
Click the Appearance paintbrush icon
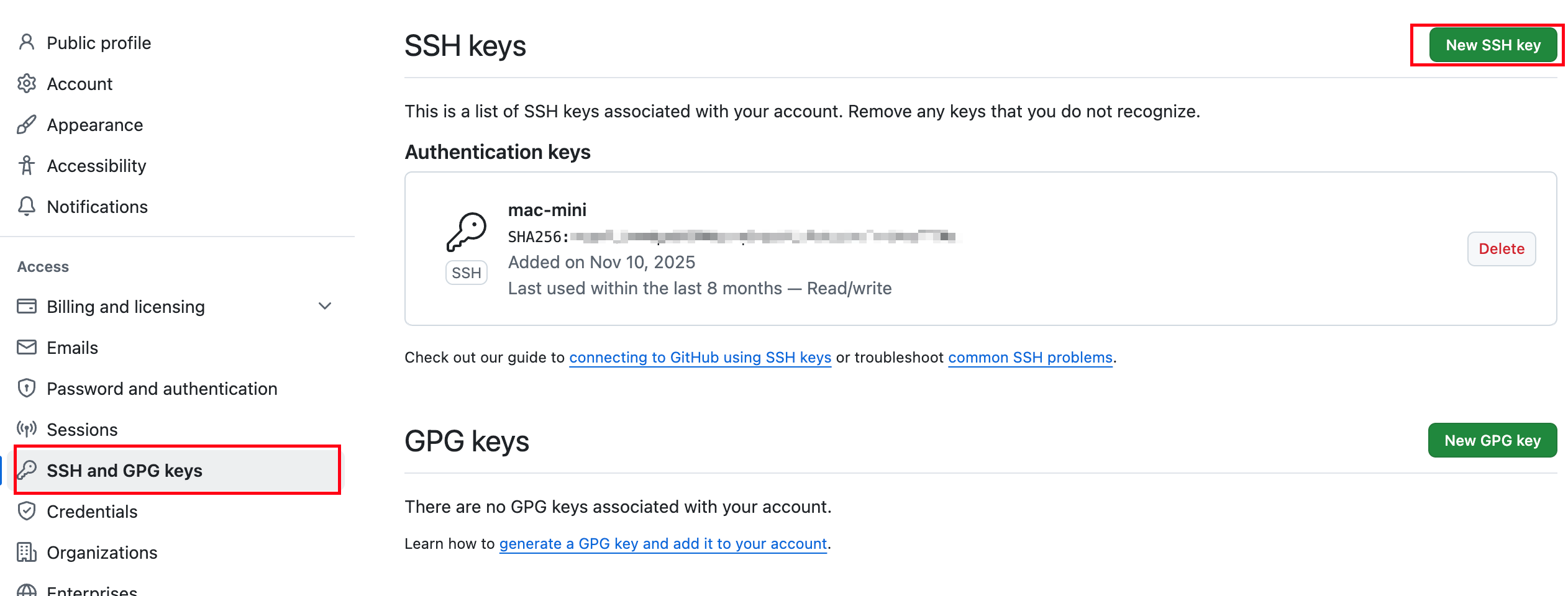point(27,124)
